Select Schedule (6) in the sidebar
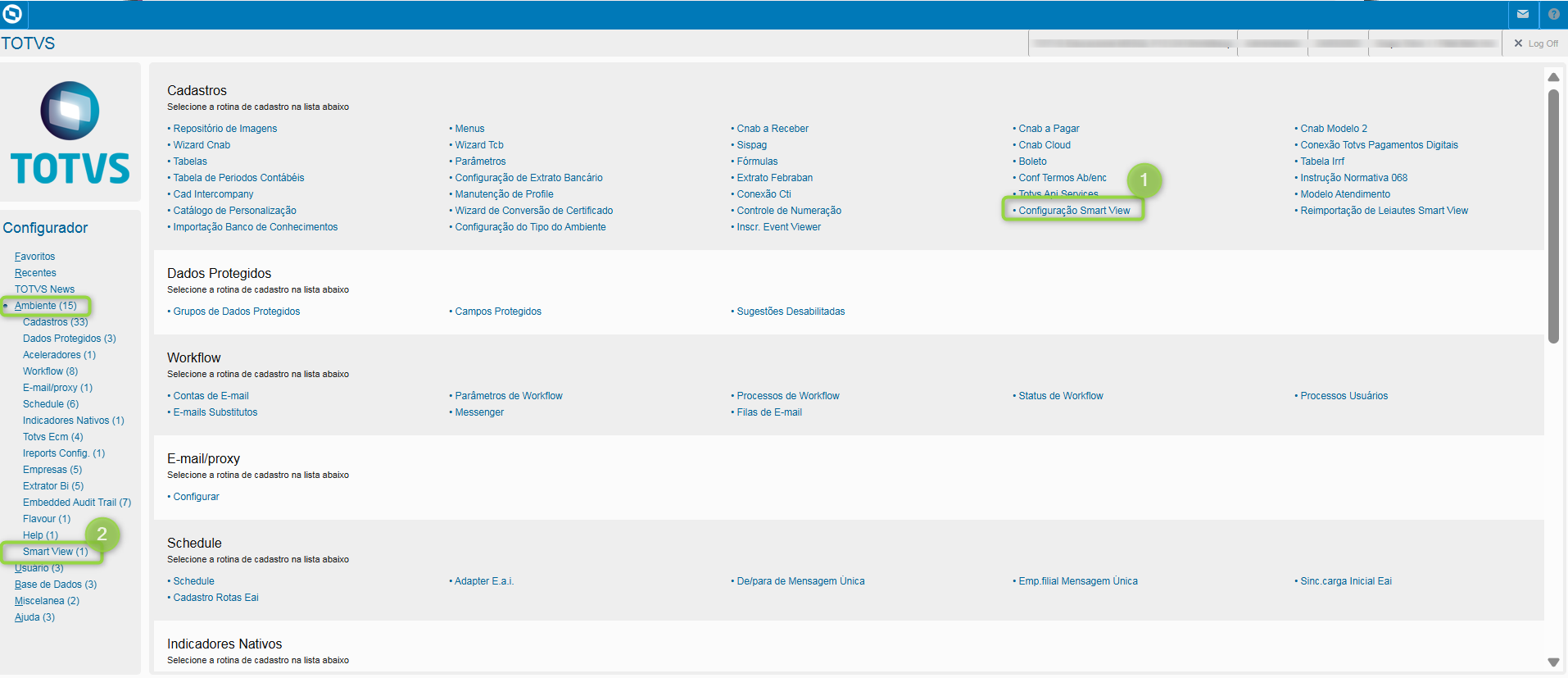Viewport: 1568px width, 678px height. [51, 404]
